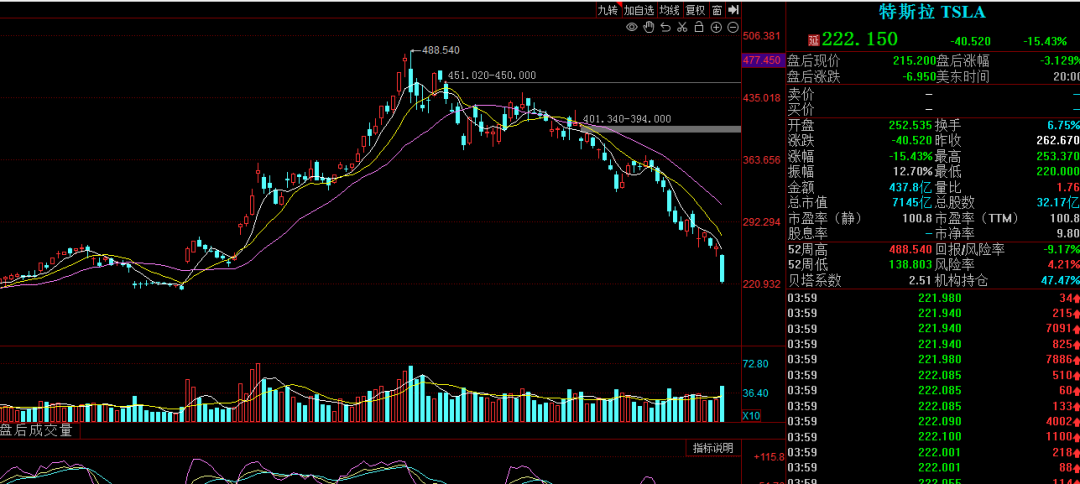Select the tick row with volume 825

tap(933, 344)
